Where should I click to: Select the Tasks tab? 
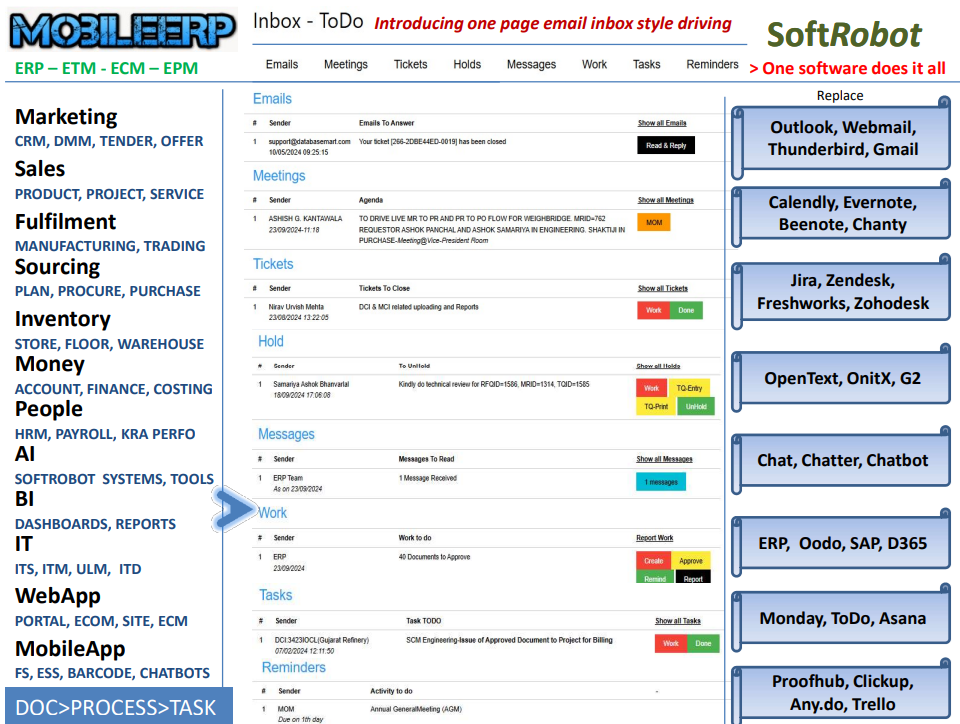pyautogui.click(x=647, y=64)
